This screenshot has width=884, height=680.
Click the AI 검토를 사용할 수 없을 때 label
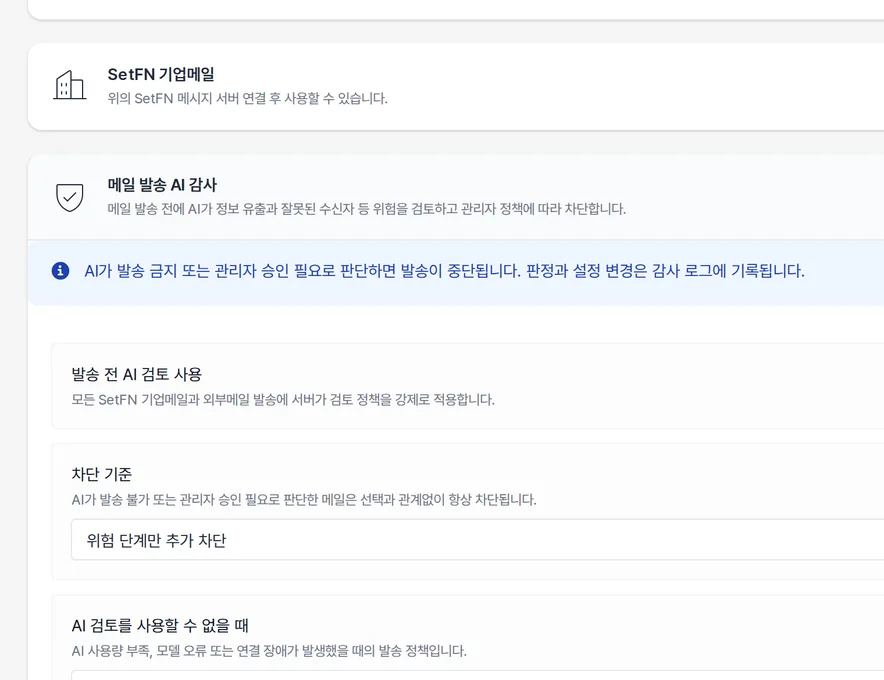[160, 625]
